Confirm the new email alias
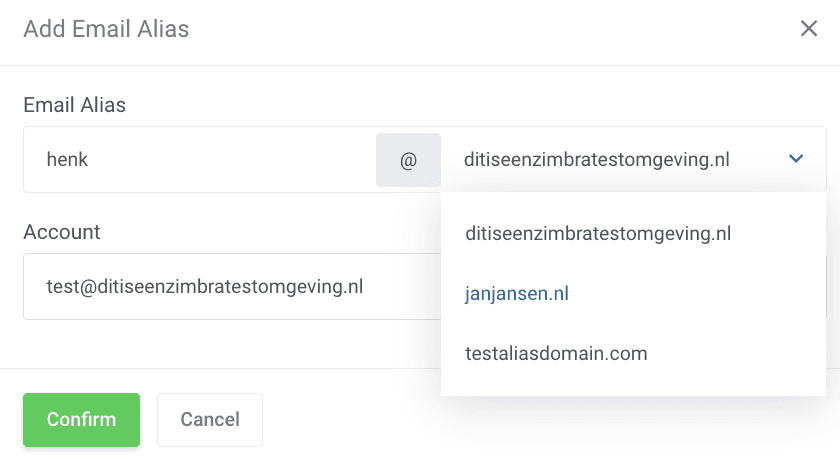The image size is (840, 460). 81,419
